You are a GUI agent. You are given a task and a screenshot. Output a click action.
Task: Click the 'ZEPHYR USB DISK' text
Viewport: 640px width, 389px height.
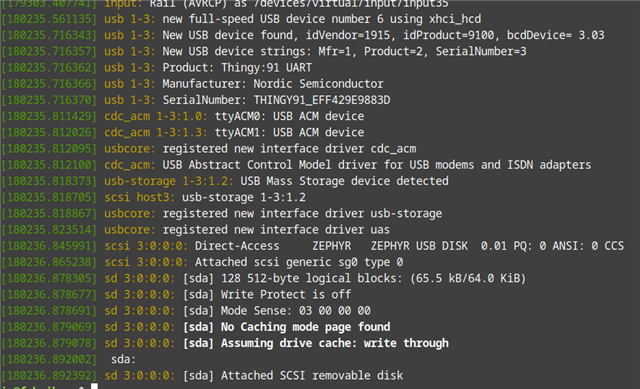tap(419, 246)
